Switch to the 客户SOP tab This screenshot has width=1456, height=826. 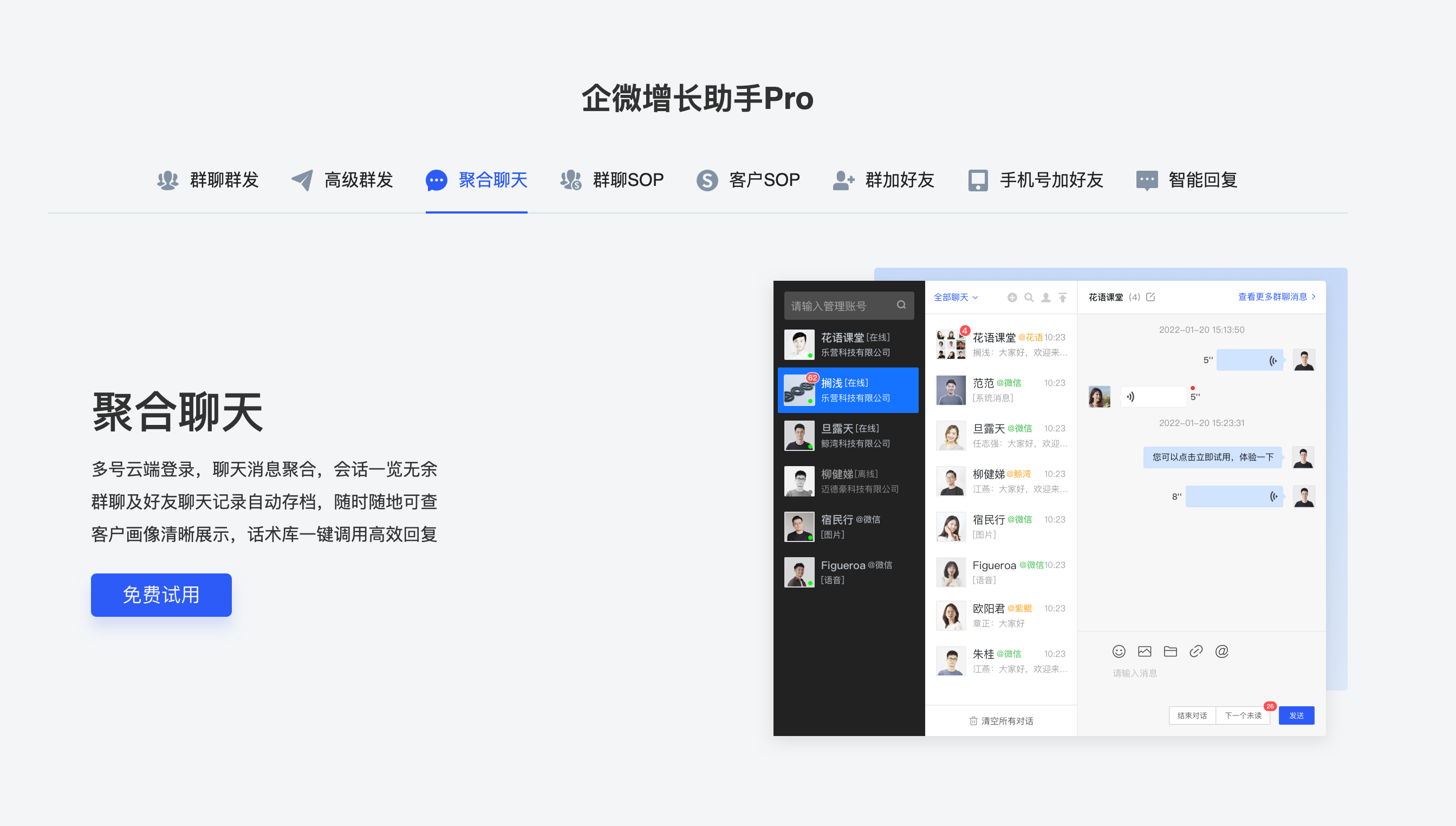[x=748, y=180]
